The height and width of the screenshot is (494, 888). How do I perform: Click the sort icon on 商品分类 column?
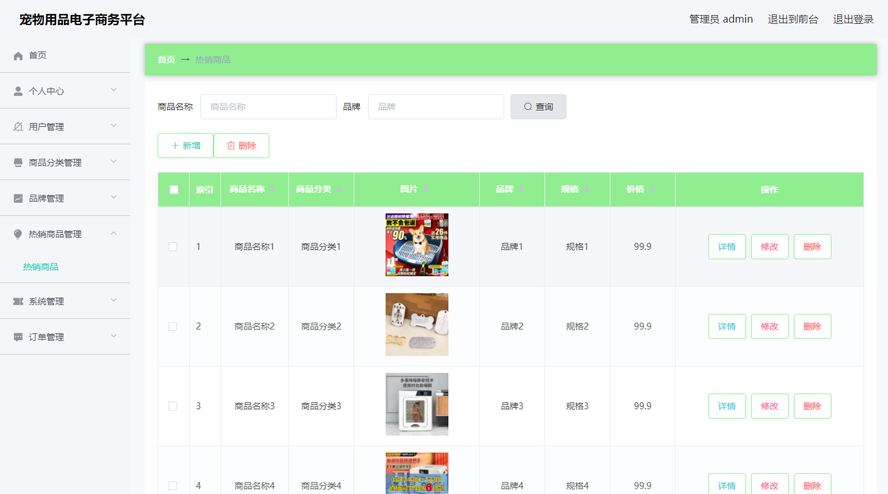[339, 189]
